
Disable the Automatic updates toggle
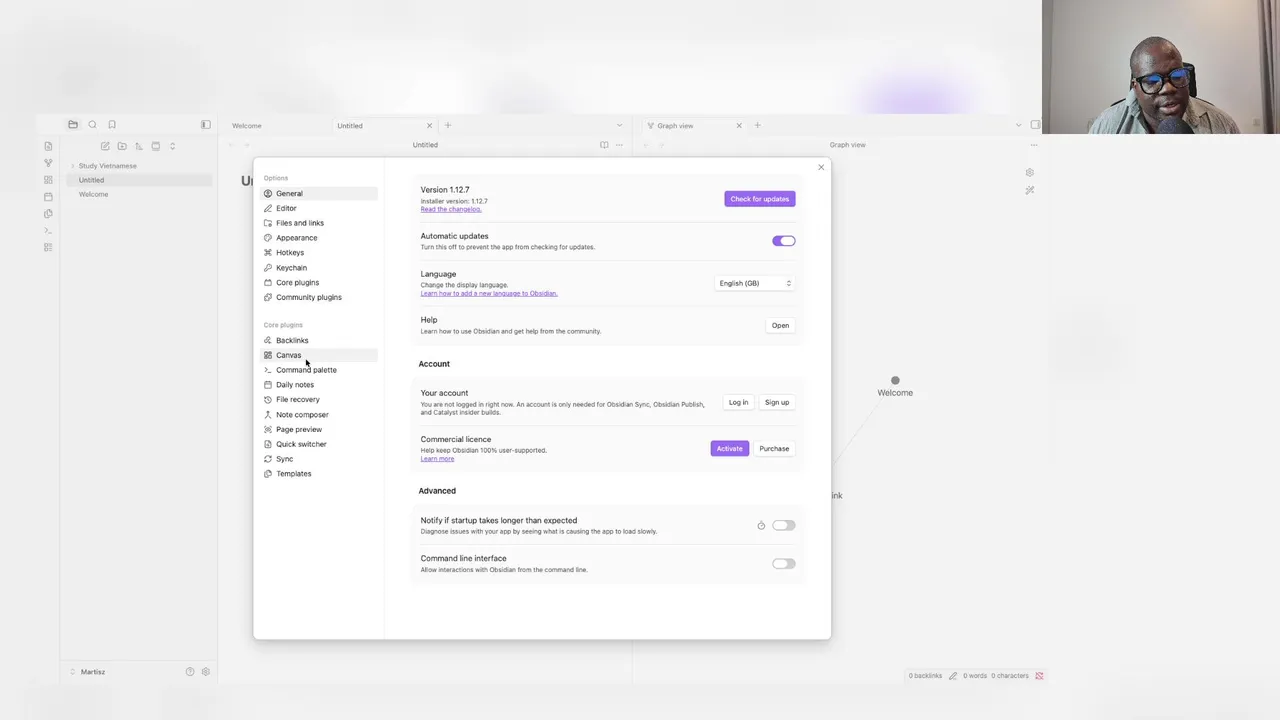[783, 241]
